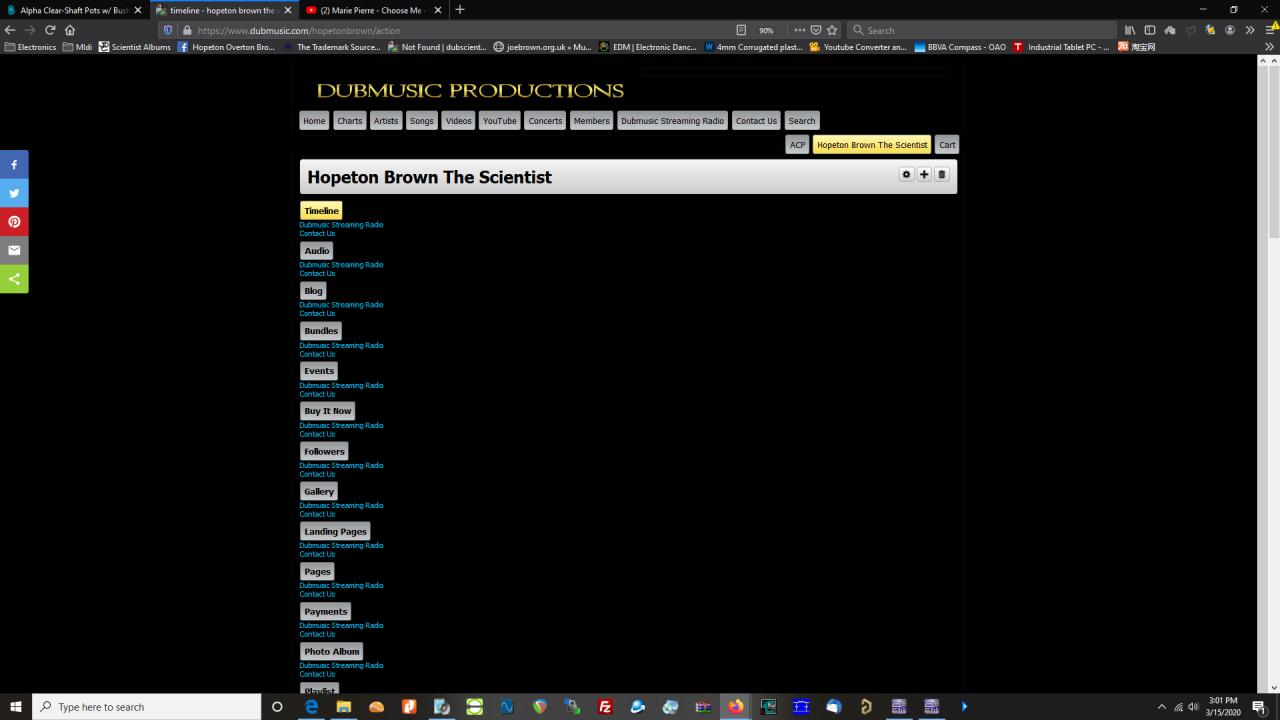Open the Dubmusic Streaming Radio menu item
Screen dimensions: 1280x720
click(x=672, y=121)
